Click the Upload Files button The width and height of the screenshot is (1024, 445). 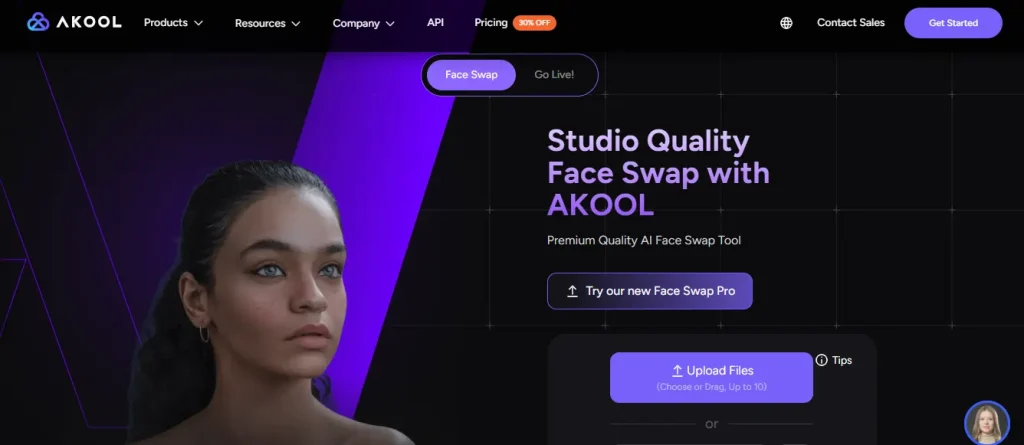point(711,377)
